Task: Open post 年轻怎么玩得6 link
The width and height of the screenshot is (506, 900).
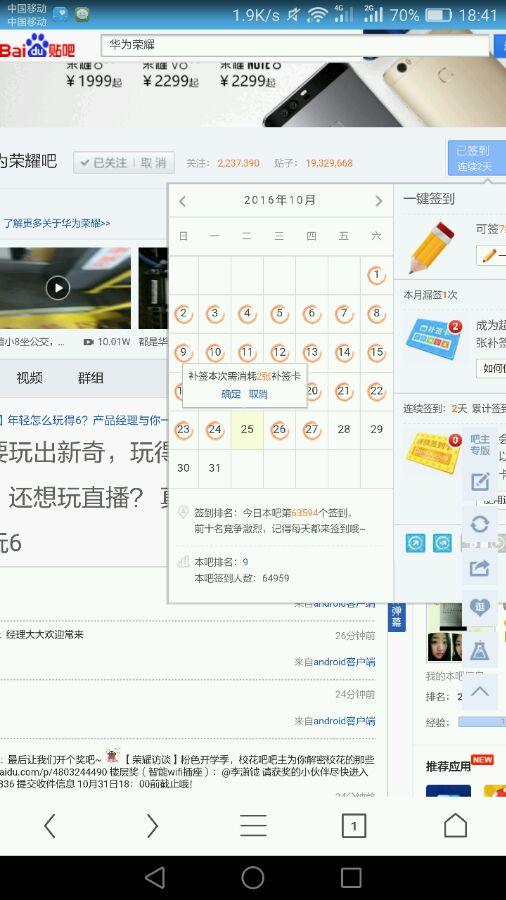Action: click(86, 420)
